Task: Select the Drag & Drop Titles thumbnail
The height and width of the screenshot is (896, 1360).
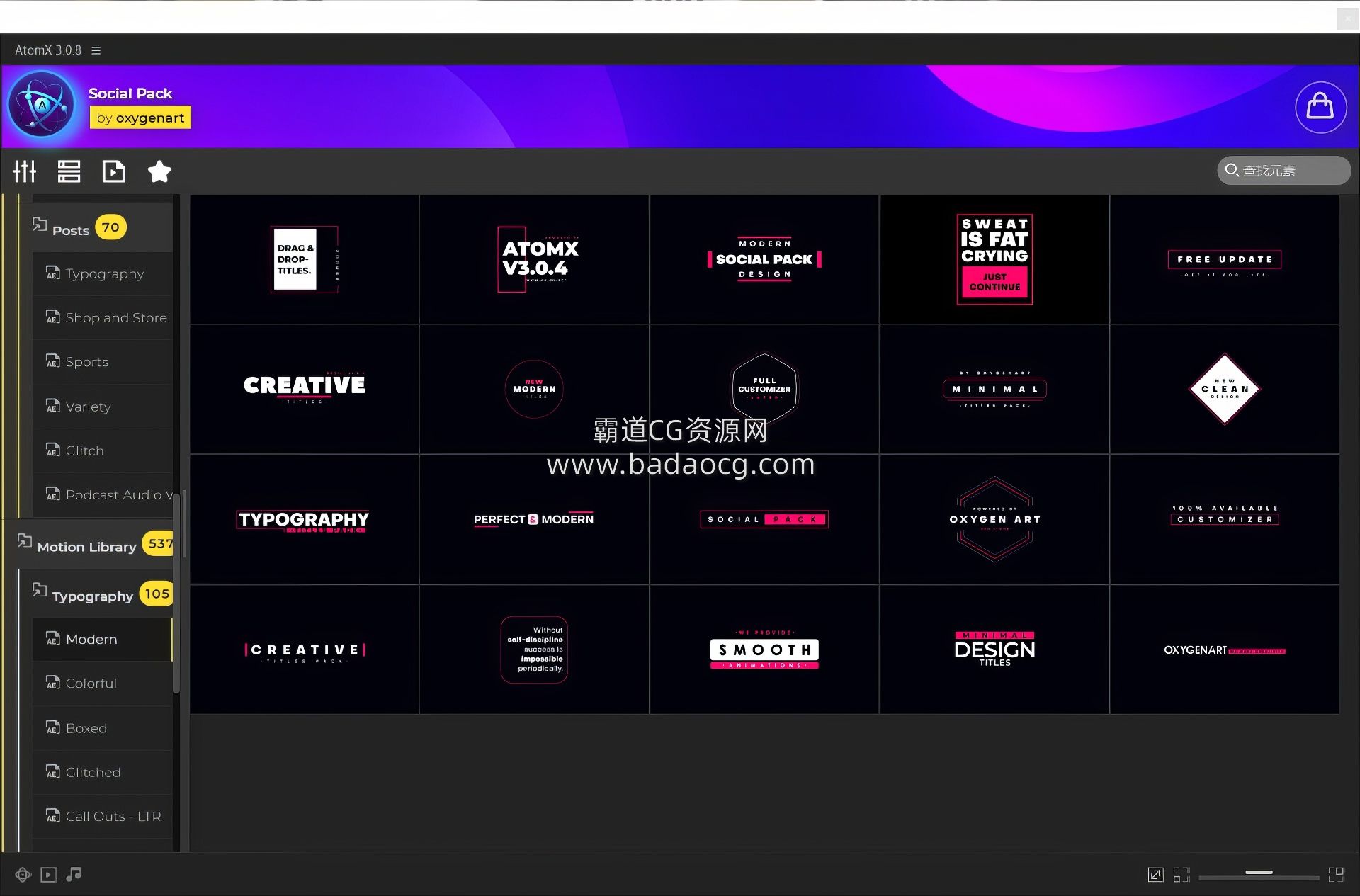Action: (x=305, y=260)
